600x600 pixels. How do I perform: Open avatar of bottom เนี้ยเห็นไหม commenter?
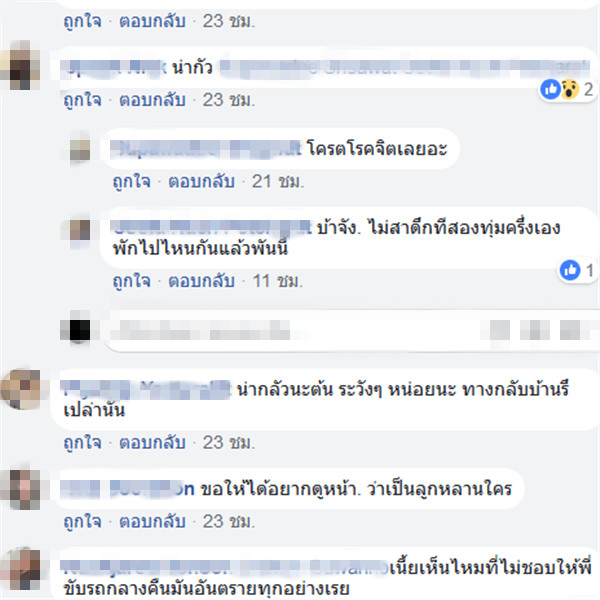pyautogui.click(x=21, y=569)
